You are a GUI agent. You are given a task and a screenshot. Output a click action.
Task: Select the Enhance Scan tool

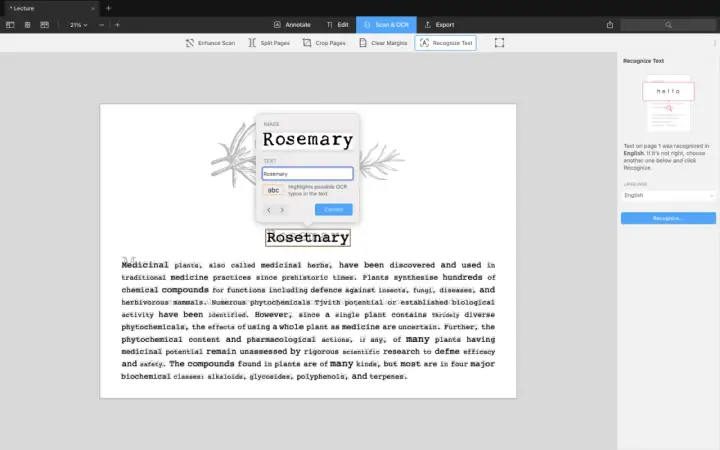click(x=210, y=43)
